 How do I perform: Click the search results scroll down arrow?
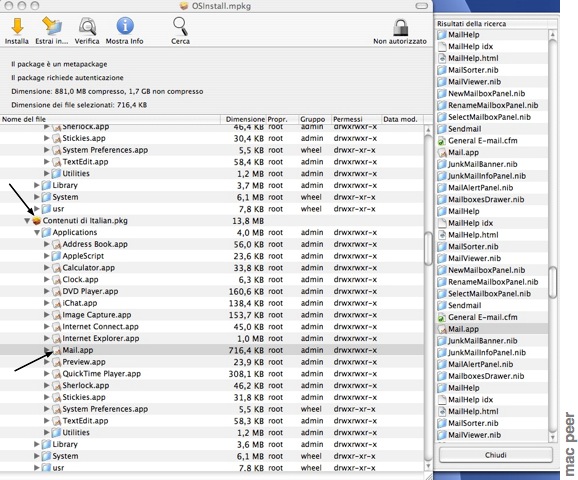point(553,438)
